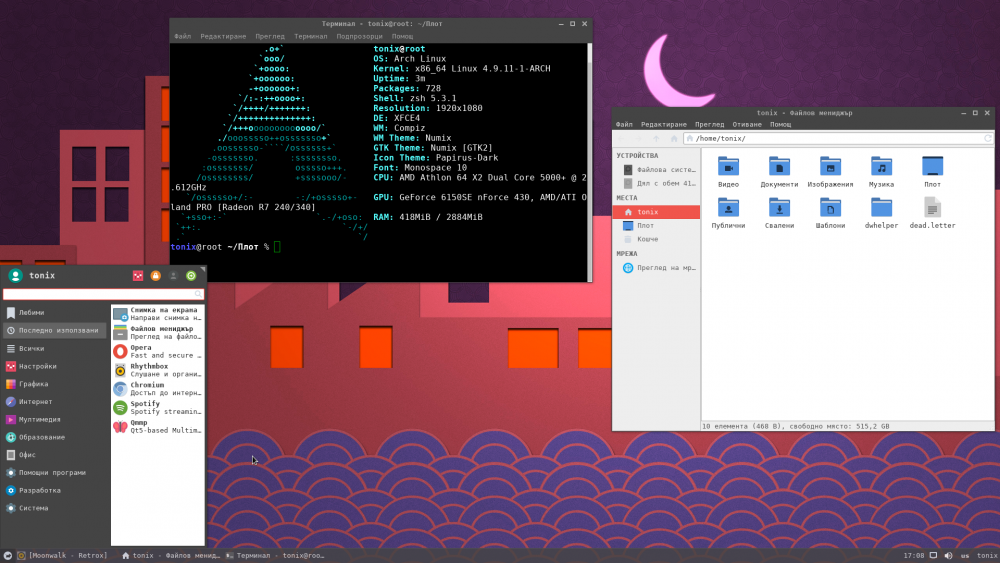Viewport: 1000px width, 563px height.
Task: Launch Spotify from the recent list
Action: pos(158,407)
